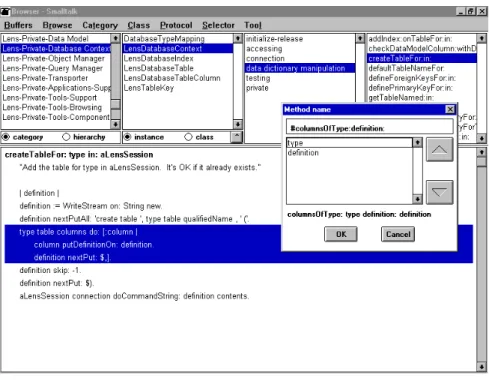Select Lens-Private-Tools-Support category

tap(56, 98)
